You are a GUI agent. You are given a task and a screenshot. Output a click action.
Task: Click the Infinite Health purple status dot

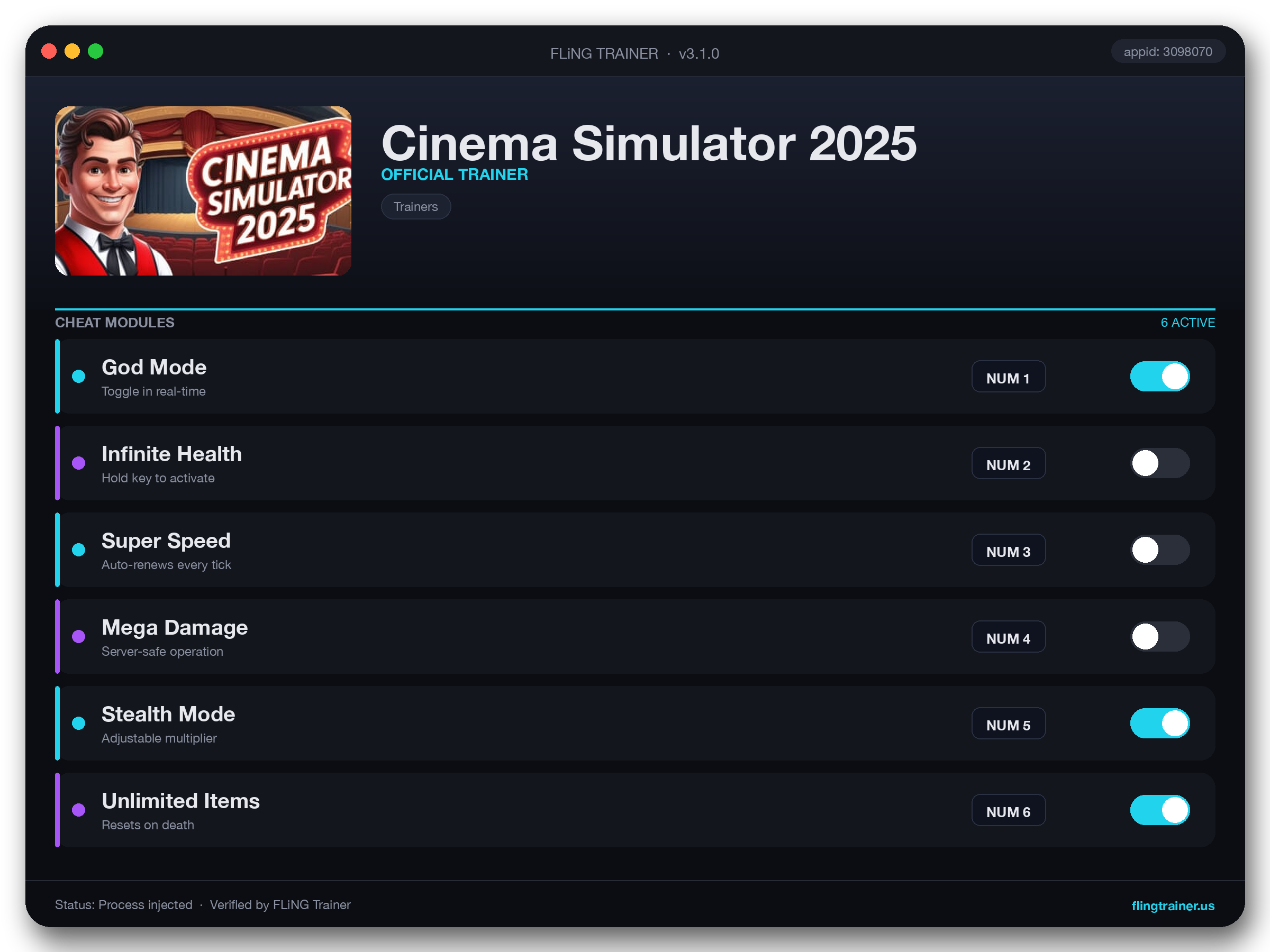(79, 463)
